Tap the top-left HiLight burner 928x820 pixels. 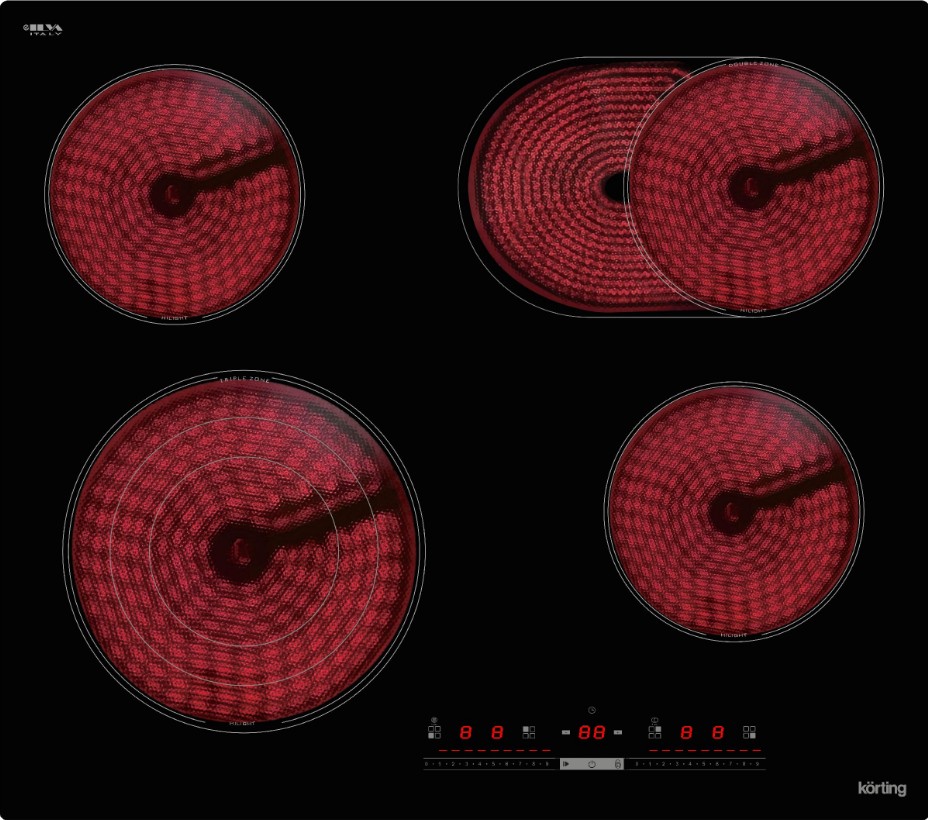point(174,193)
